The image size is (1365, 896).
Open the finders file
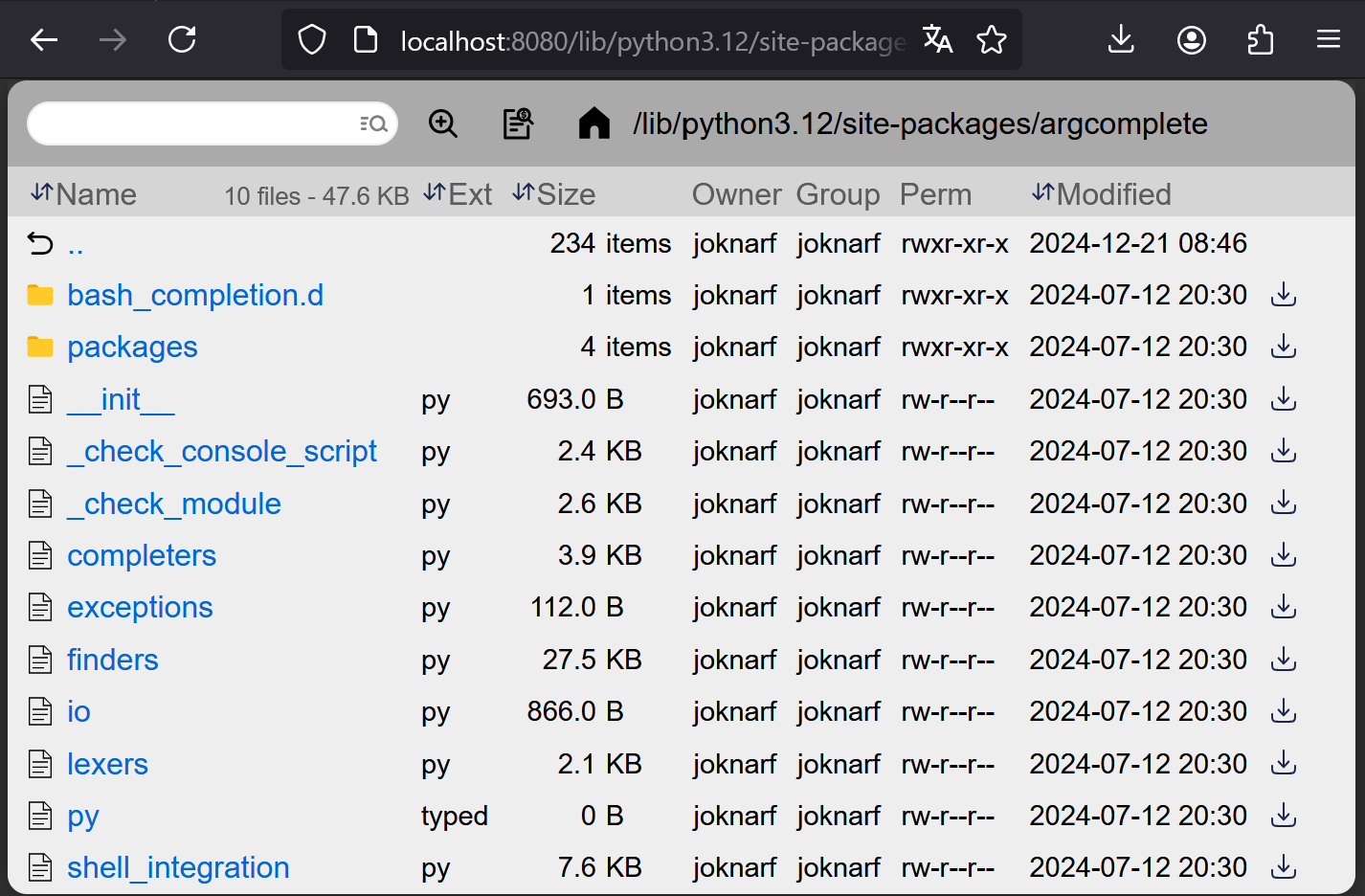pyautogui.click(x=113, y=660)
